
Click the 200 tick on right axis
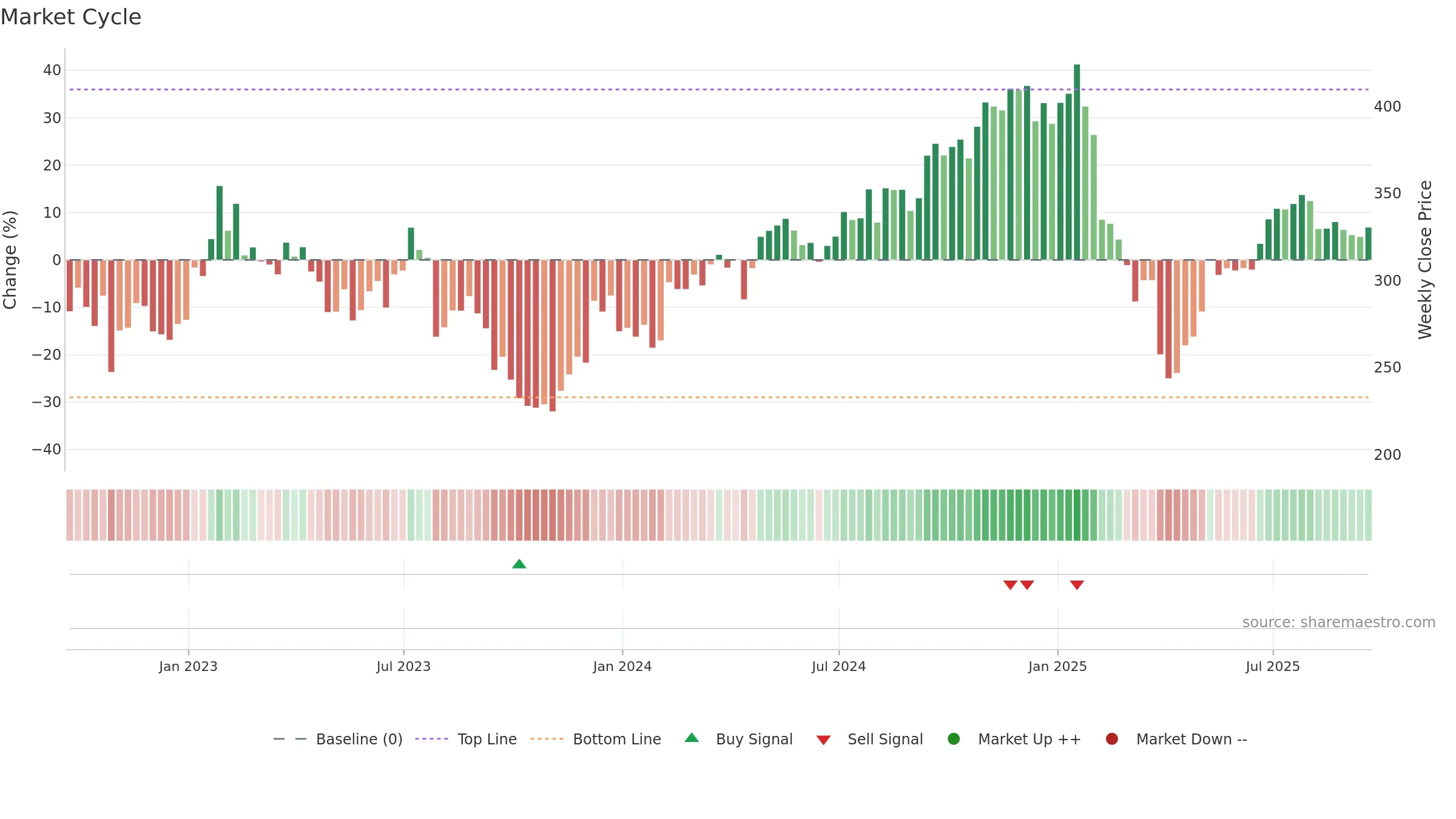click(x=1387, y=455)
